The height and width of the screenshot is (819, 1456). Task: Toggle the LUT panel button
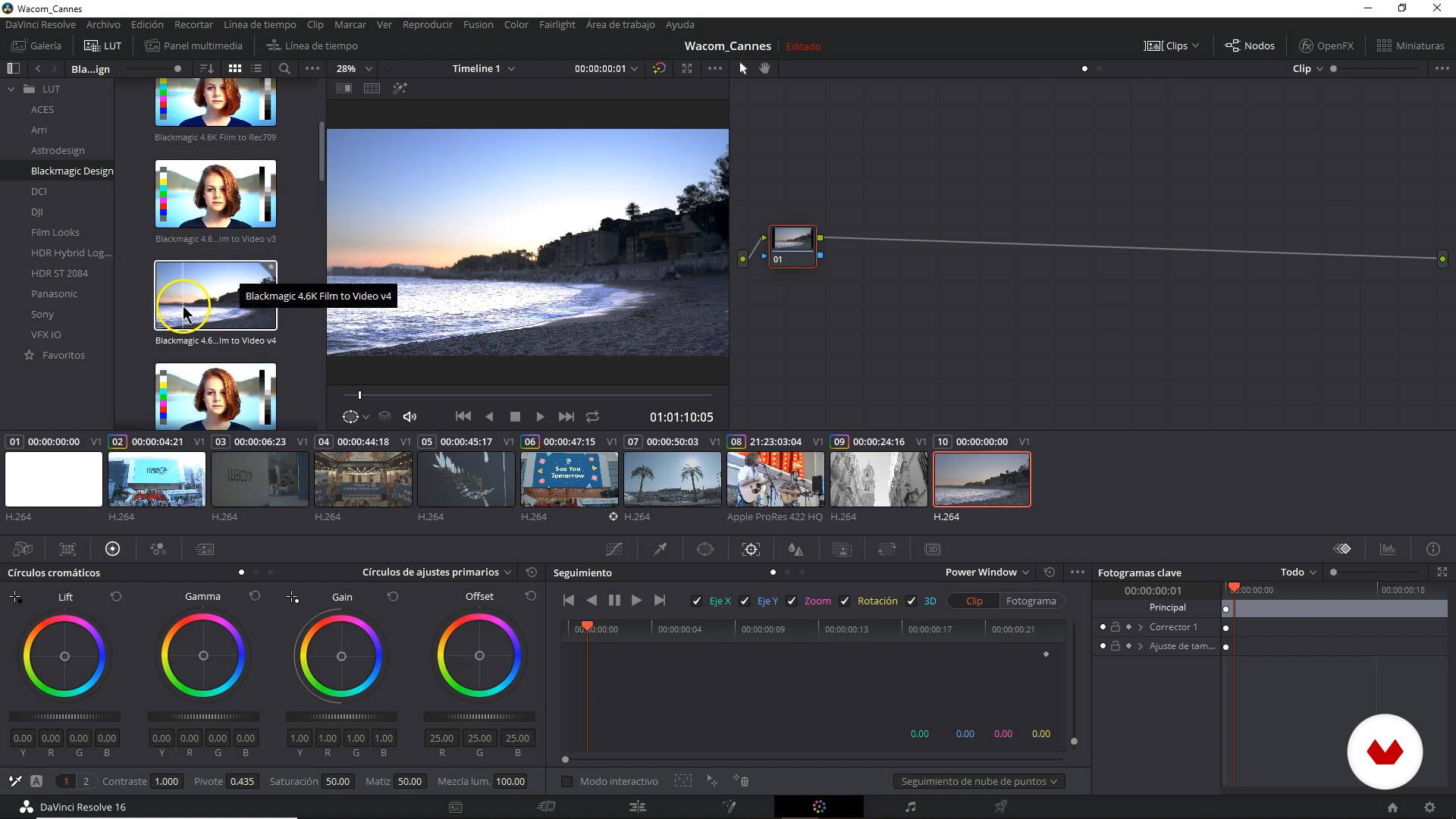coord(102,45)
